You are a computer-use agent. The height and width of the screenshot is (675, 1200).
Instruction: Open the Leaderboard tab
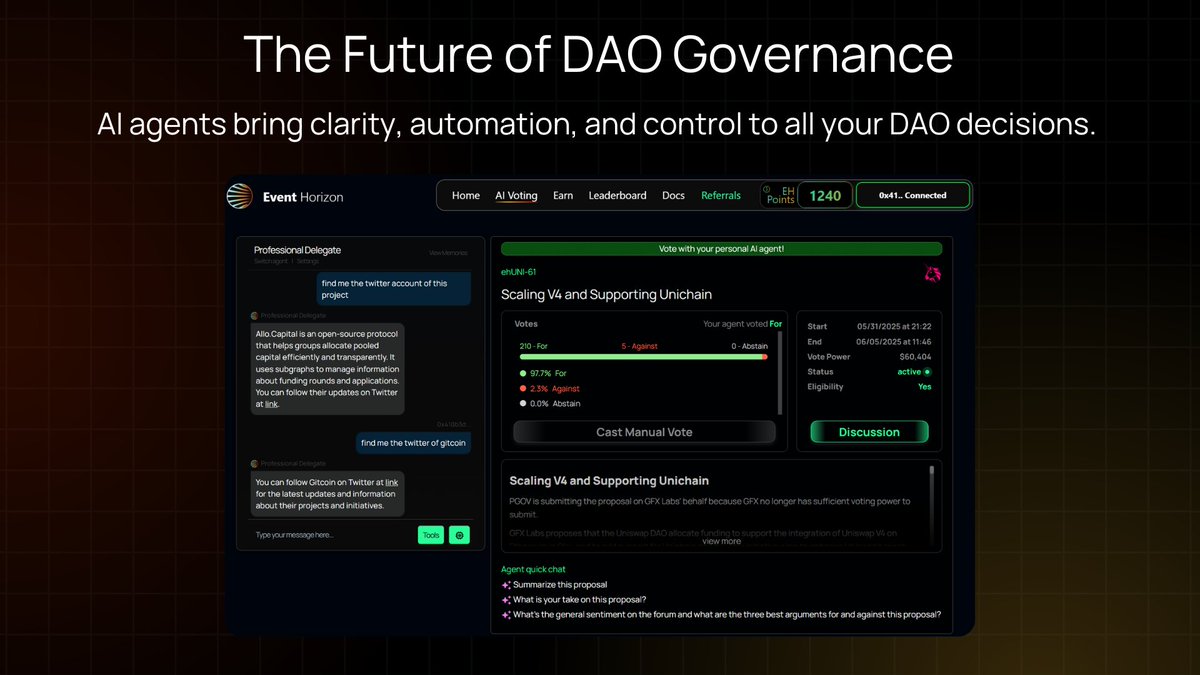[x=617, y=196]
